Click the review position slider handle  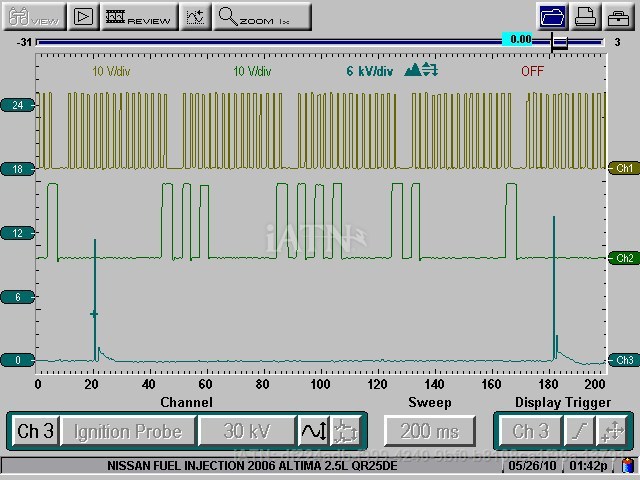559,42
